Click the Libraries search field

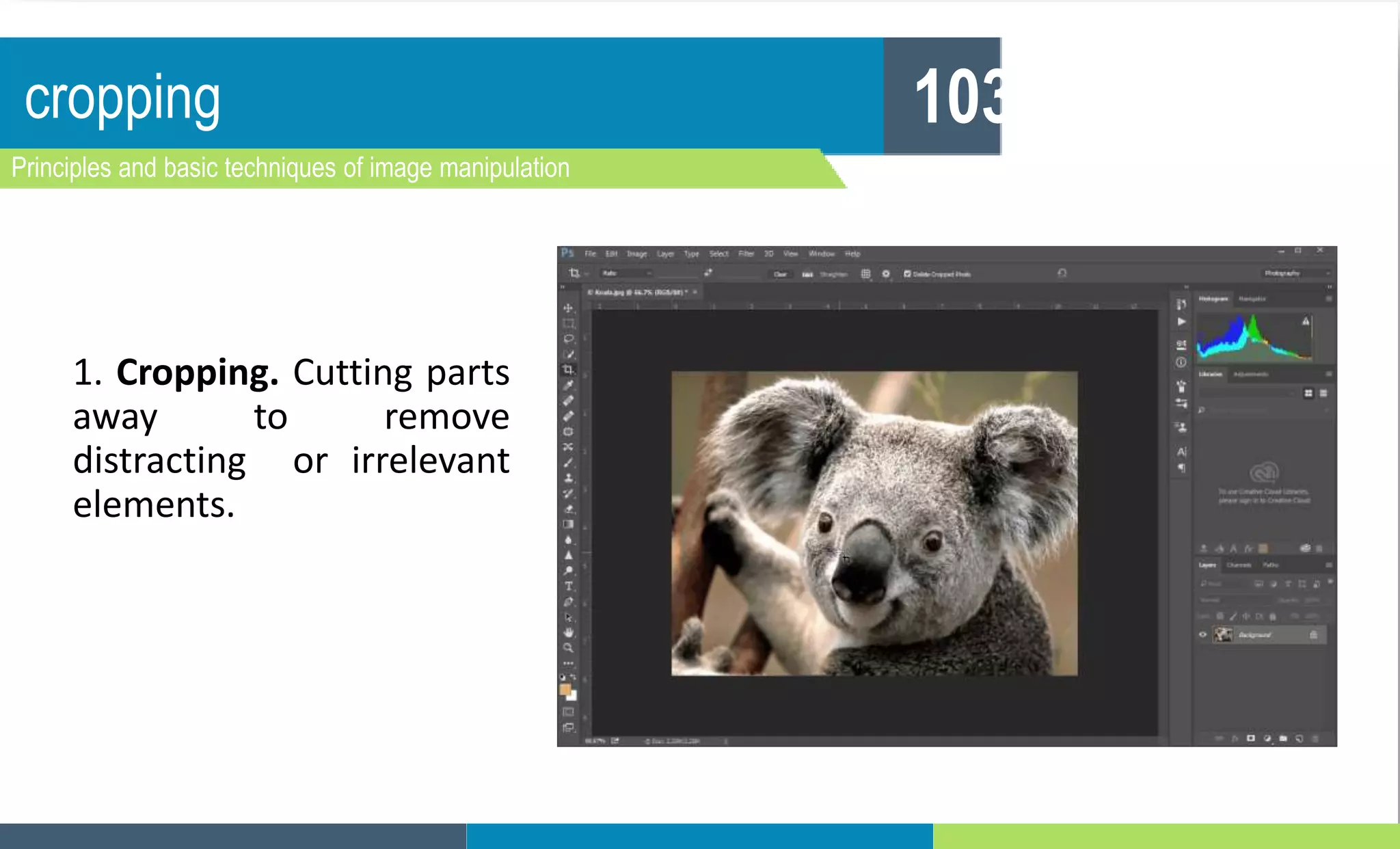(x=1263, y=410)
